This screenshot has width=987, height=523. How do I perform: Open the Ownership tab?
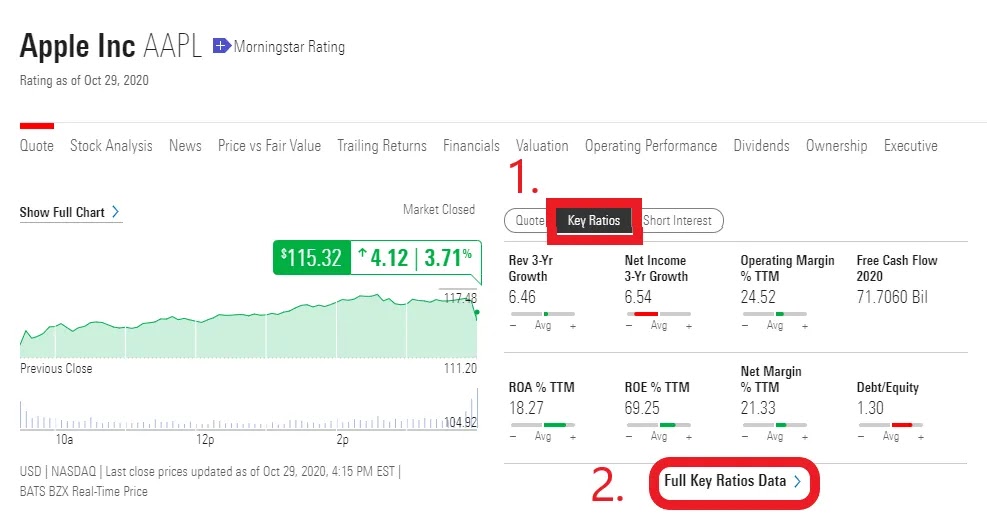point(837,146)
